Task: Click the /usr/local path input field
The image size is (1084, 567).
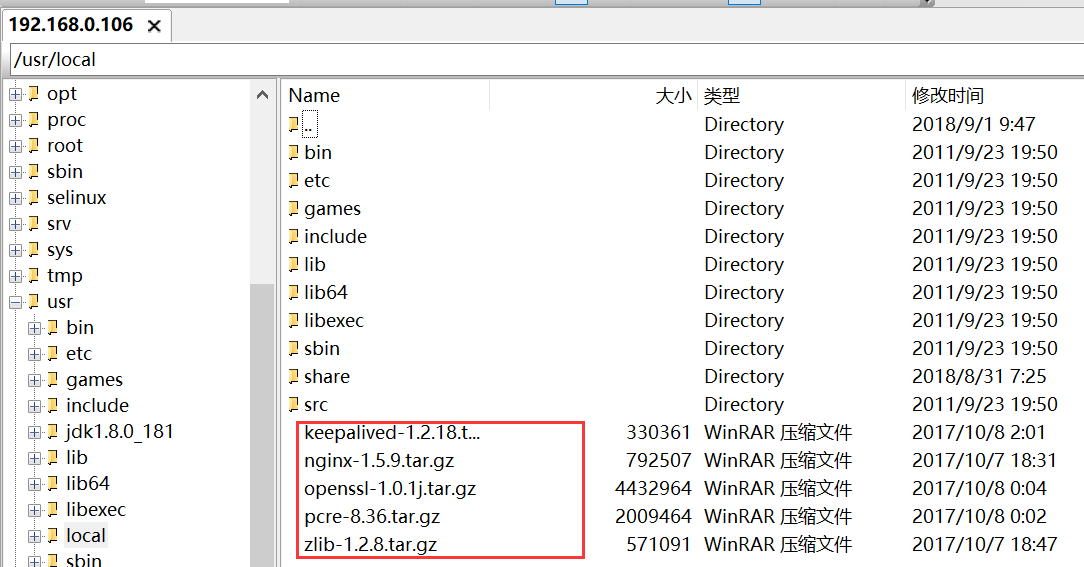Action: [x=546, y=59]
